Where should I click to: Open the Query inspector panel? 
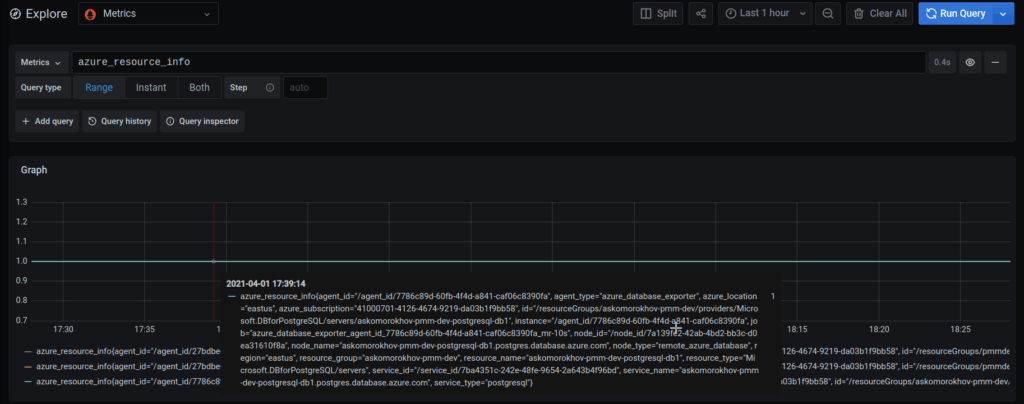coord(203,121)
